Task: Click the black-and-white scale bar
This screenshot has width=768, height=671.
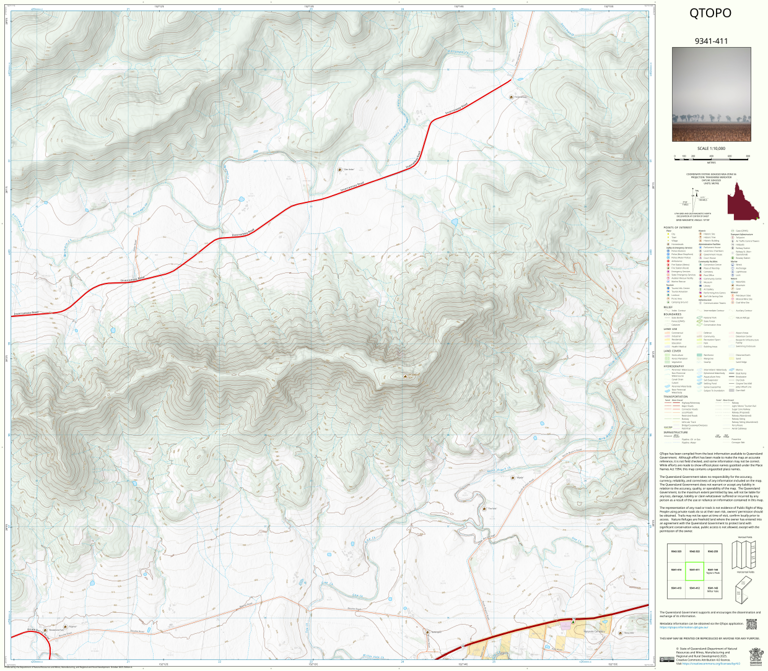Action: [x=712, y=157]
